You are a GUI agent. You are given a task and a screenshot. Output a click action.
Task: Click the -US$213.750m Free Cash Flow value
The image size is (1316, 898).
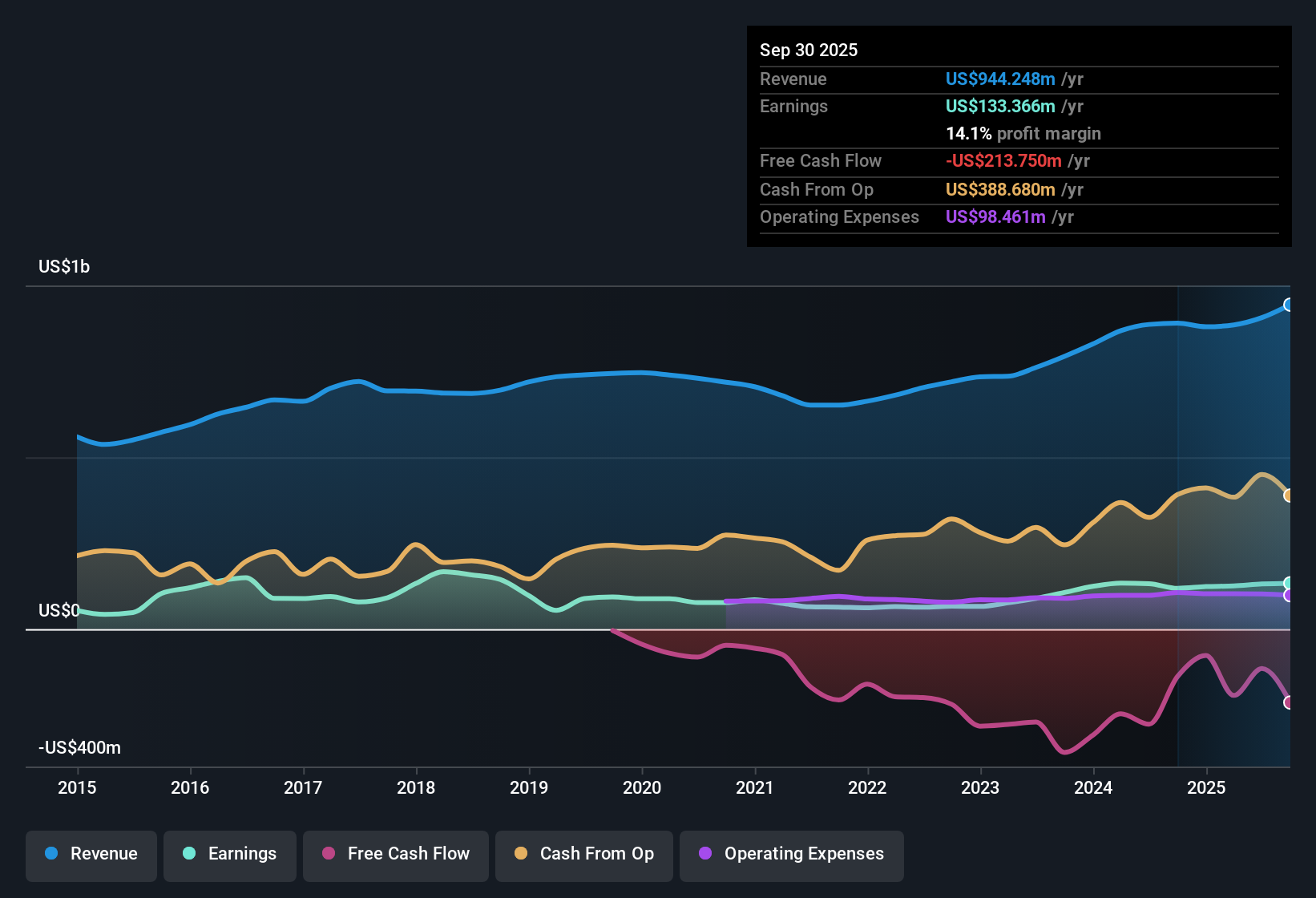tap(1004, 160)
